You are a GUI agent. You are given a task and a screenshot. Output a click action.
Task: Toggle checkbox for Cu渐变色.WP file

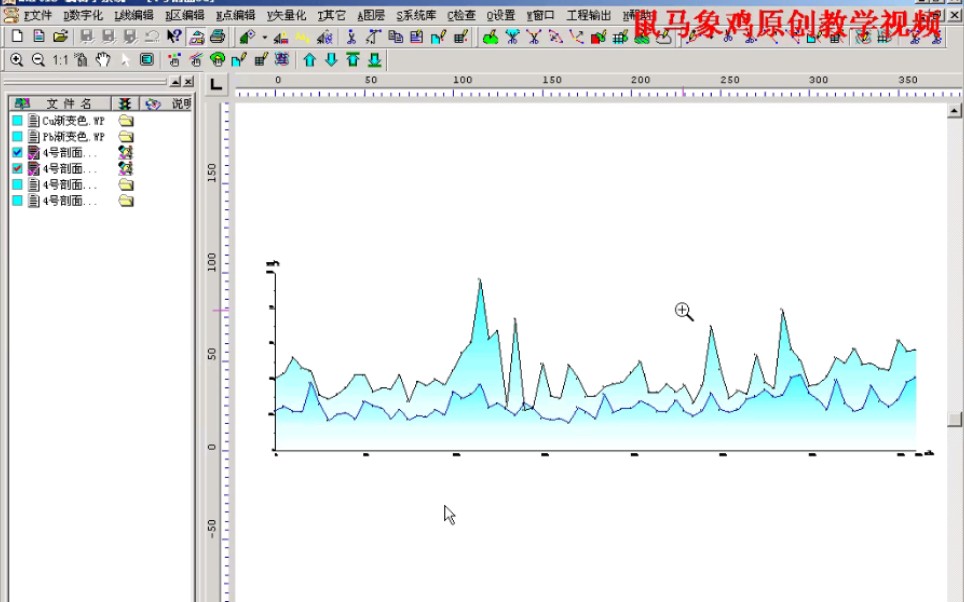click(x=17, y=121)
